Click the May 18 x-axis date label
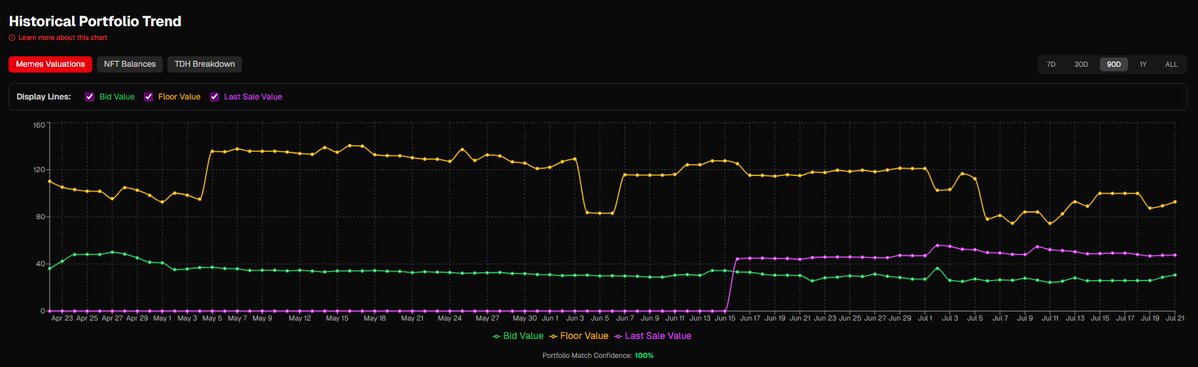 [375, 317]
